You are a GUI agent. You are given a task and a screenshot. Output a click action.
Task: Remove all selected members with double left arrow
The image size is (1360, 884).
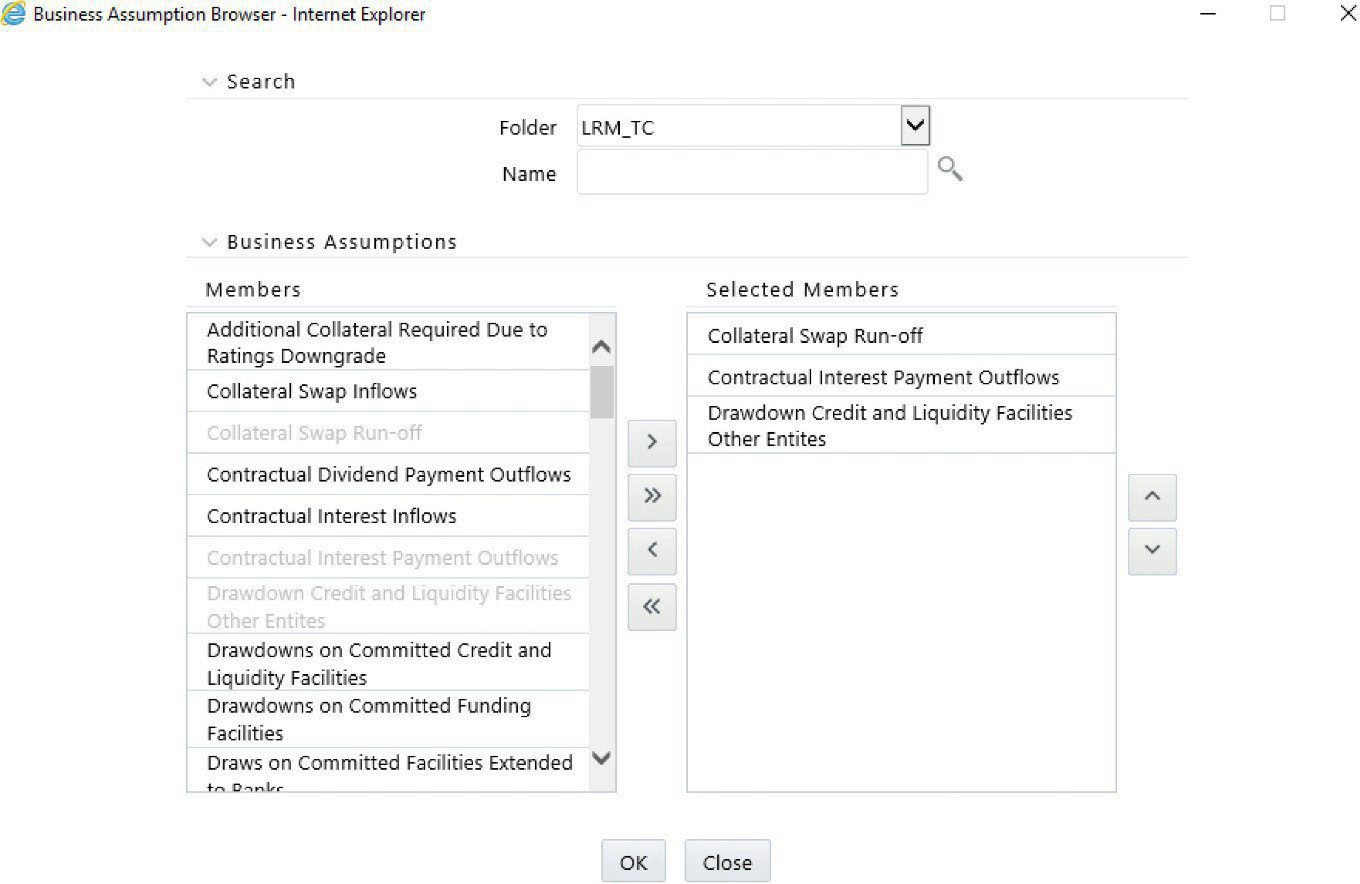[652, 607]
